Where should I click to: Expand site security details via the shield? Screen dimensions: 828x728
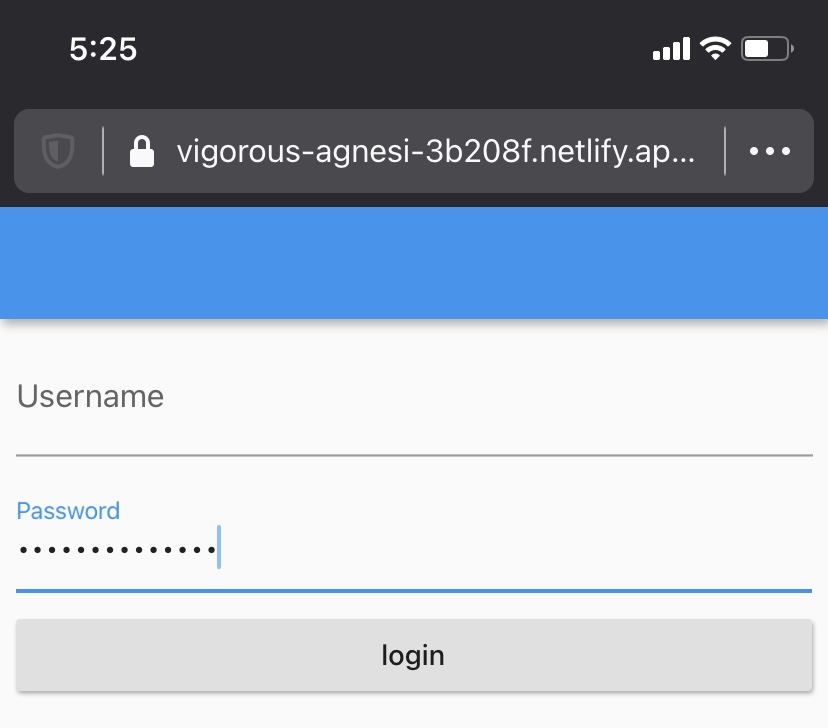click(57, 151)
